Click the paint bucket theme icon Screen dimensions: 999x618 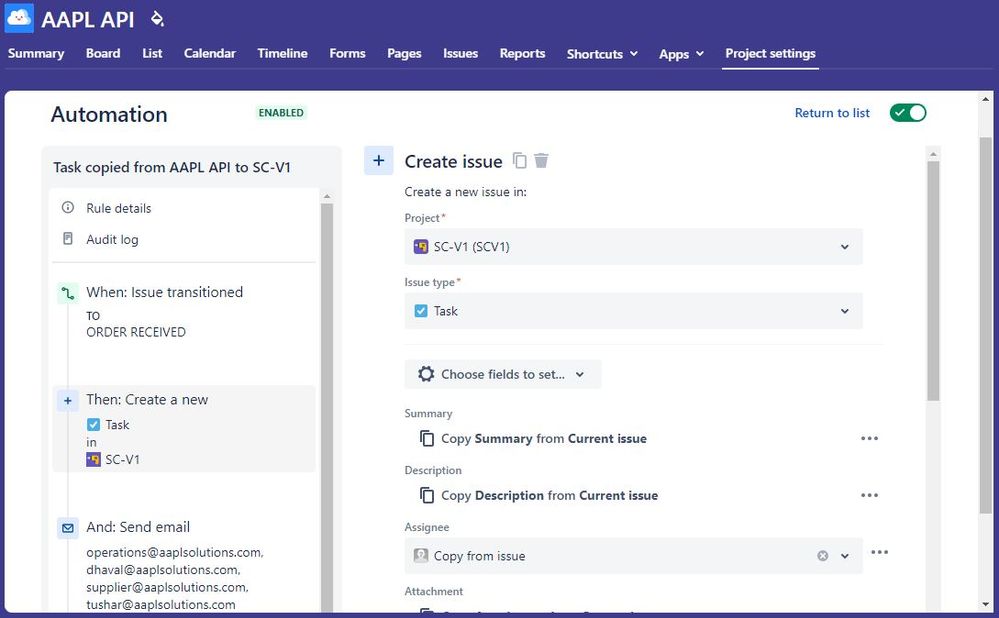tap(157, 19)
